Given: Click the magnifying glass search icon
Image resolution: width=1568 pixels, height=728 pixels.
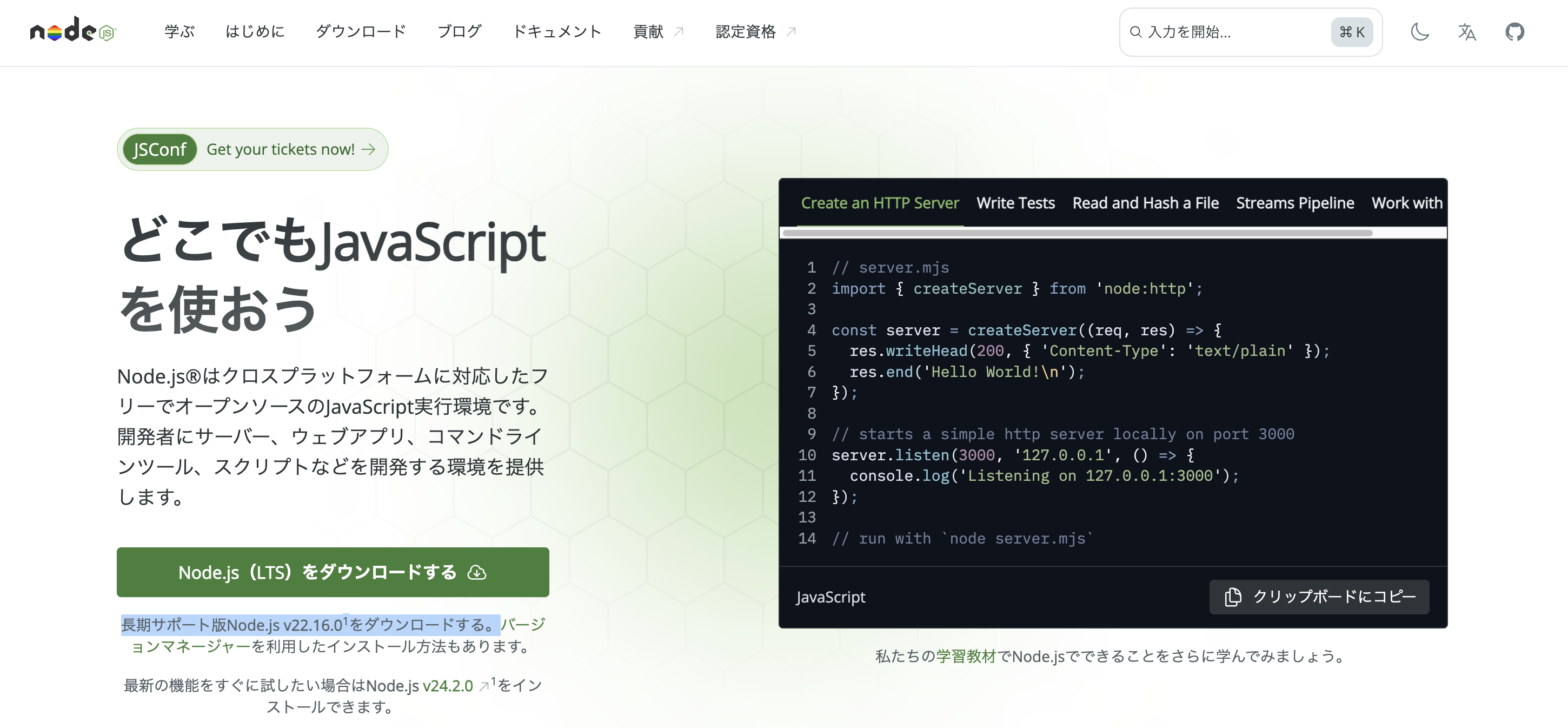Looking at the screenshot, I should tap(1136, 32).
